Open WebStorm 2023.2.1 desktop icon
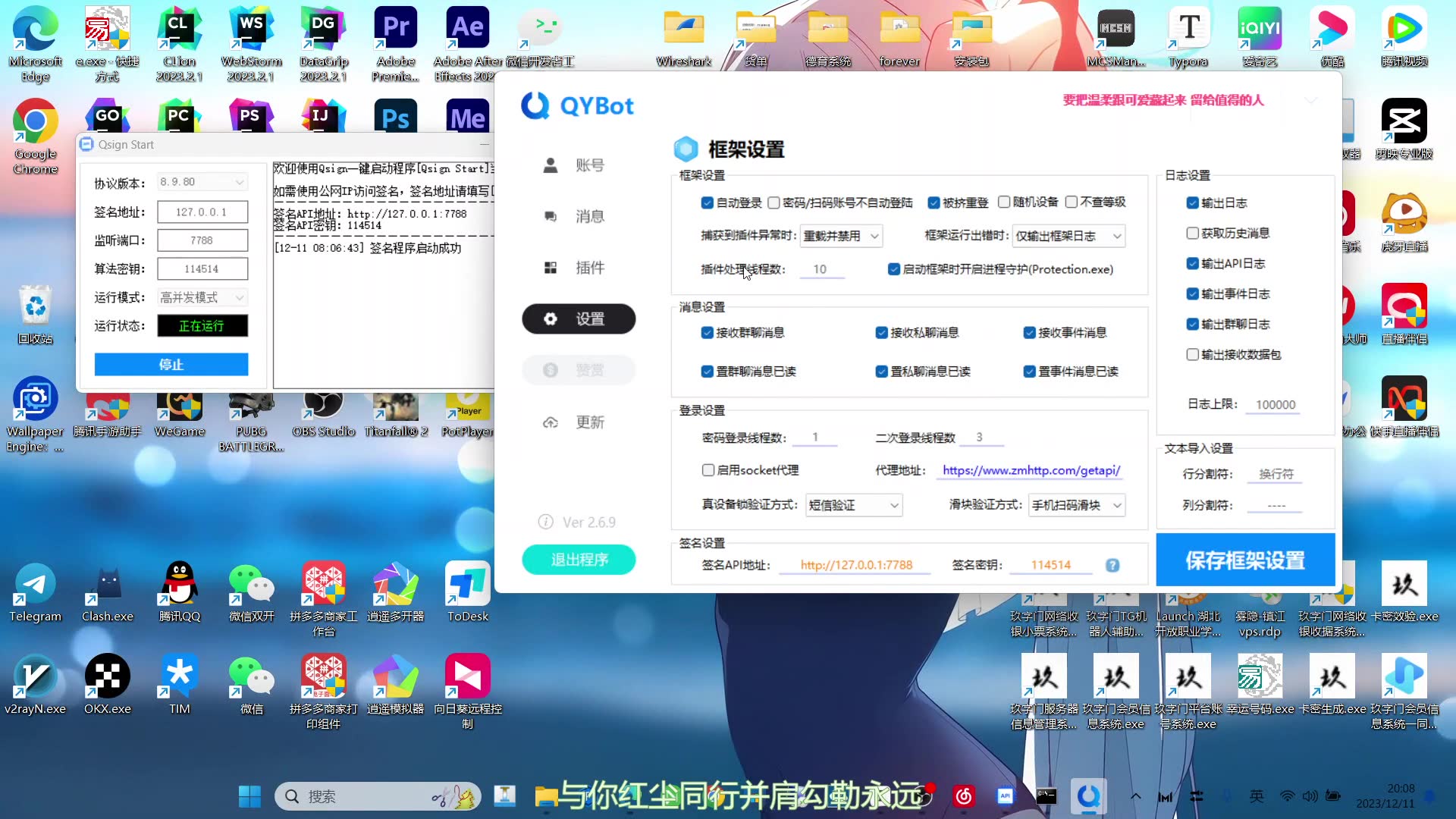This screenshot has width=1456, height=819. tap(251, 44)
